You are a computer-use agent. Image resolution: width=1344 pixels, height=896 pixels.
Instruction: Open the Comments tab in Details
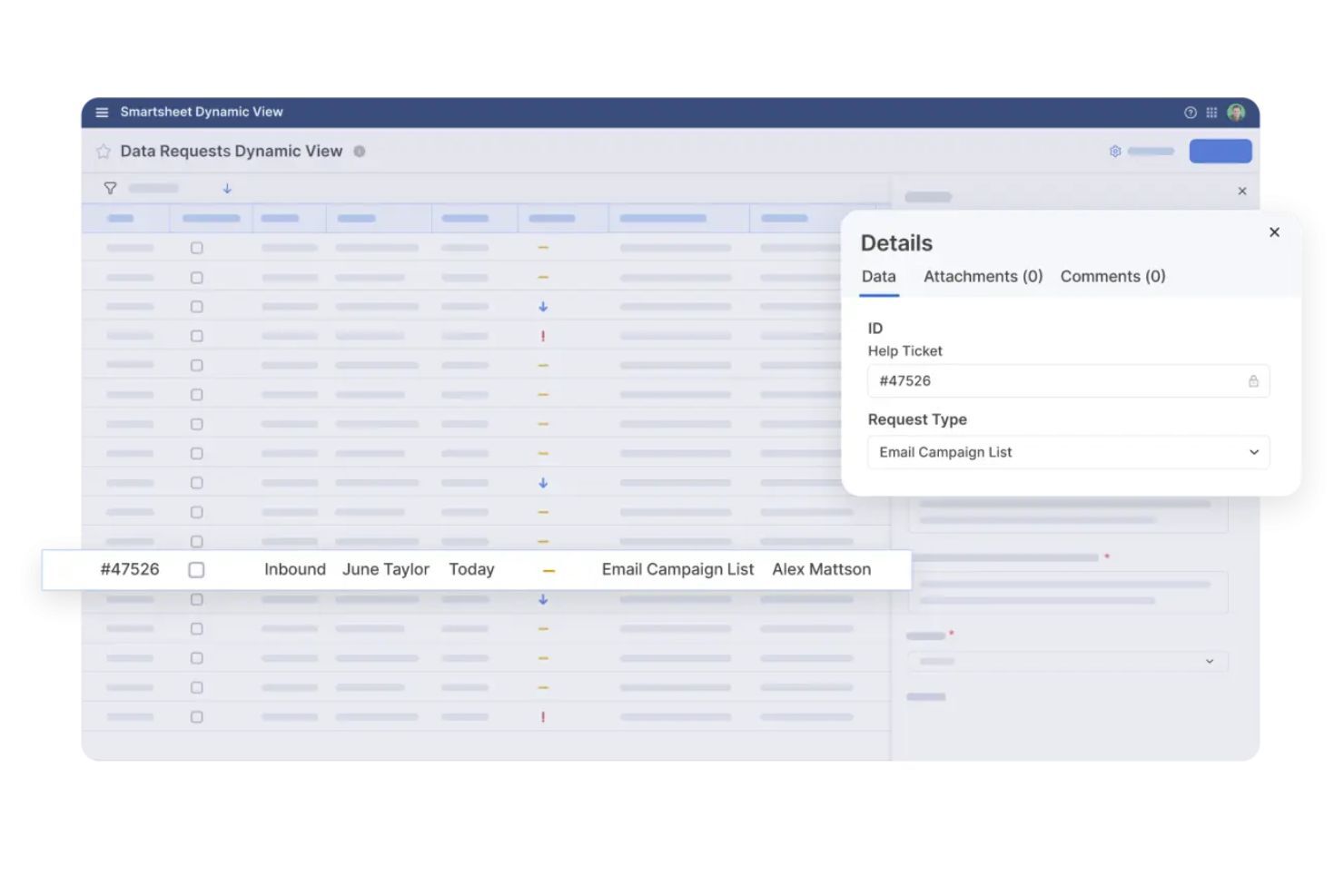(1112, 276)
